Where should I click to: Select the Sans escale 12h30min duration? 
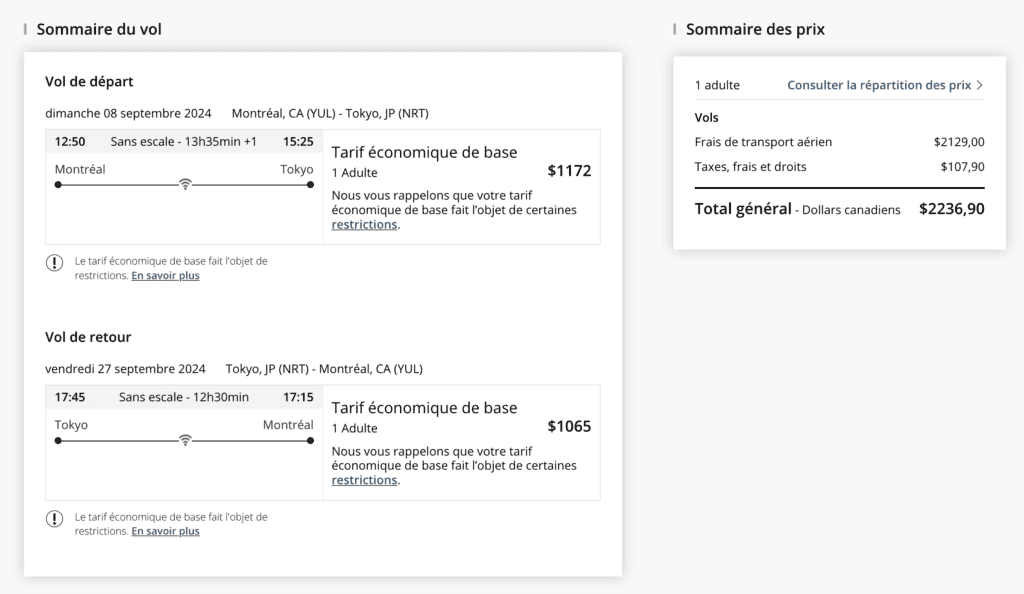[183, 398]
